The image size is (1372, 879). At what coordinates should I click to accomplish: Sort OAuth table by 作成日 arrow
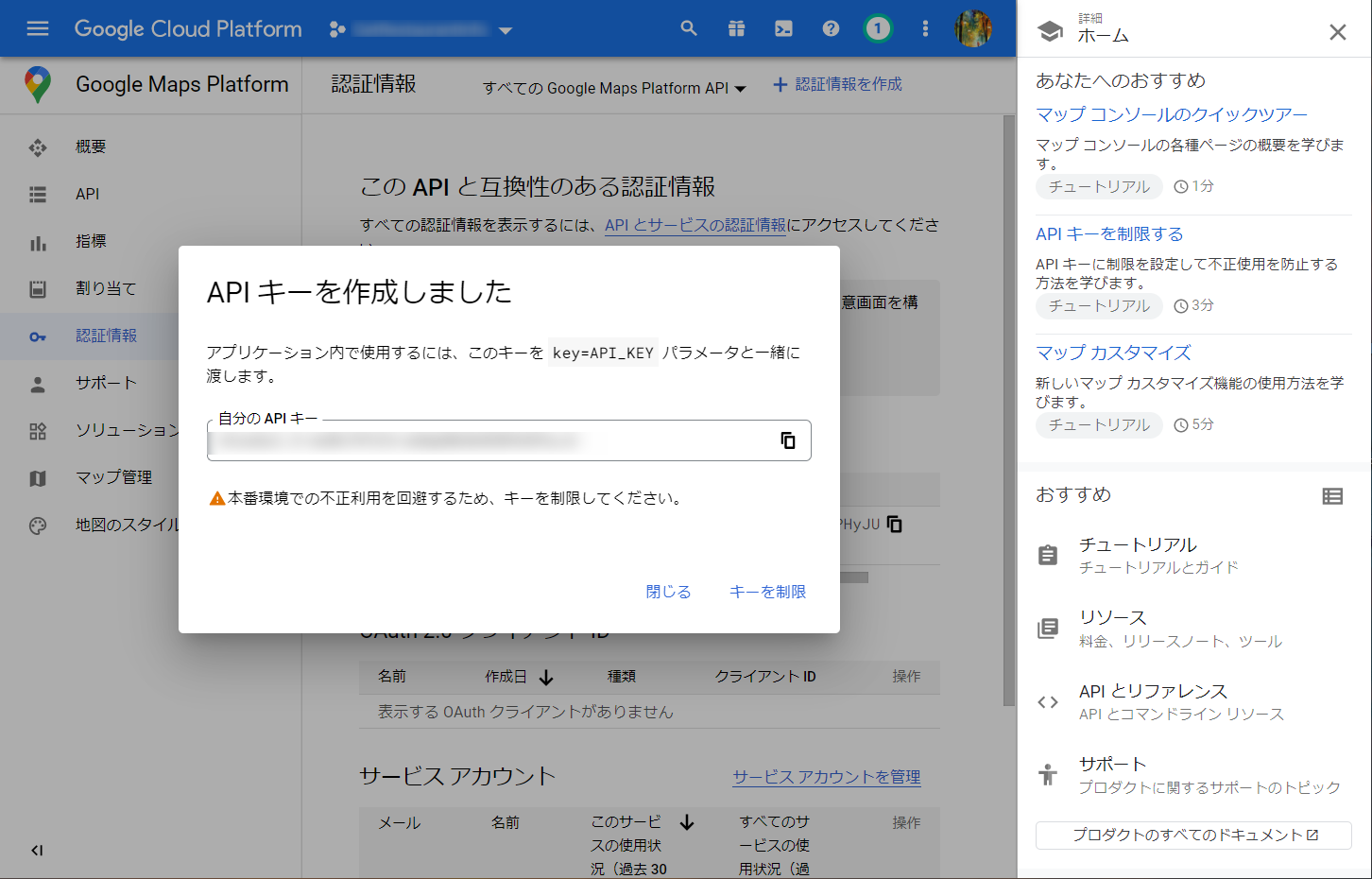[546, 677]
